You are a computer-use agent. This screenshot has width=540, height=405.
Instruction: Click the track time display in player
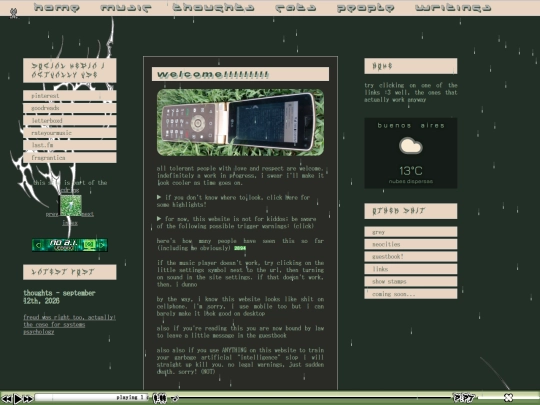(159, 398)
